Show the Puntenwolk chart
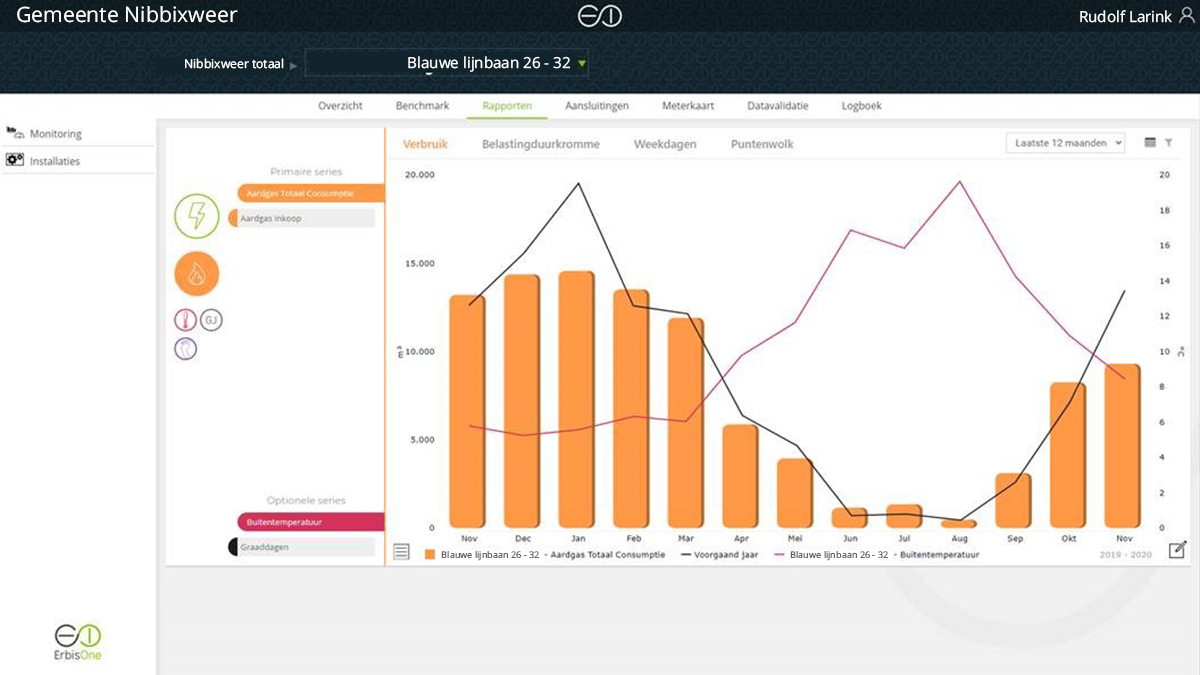Screen dimensions: 1200x675 762,144
